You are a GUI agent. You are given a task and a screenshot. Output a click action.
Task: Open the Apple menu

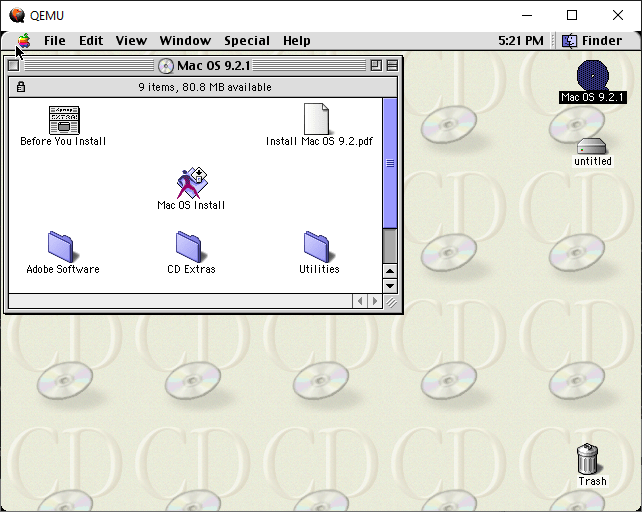click(23, 41)
